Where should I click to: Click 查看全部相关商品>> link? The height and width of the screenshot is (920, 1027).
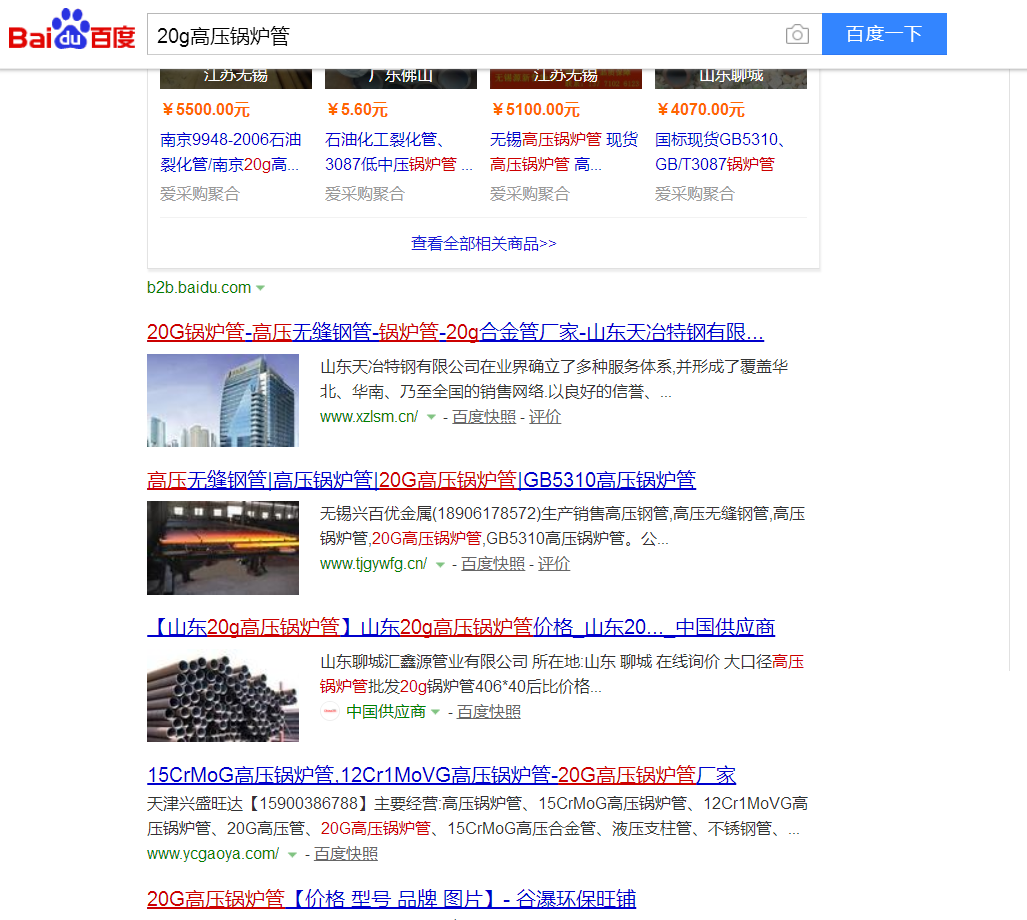point(483,244)
